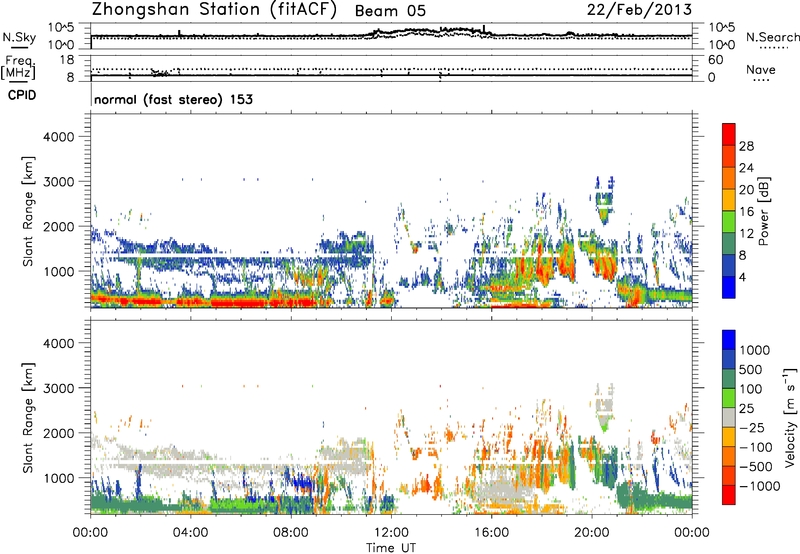800x554 pixels.
Task: Select the '-25' label on the Velocity color bar
Action: point(752,427)
